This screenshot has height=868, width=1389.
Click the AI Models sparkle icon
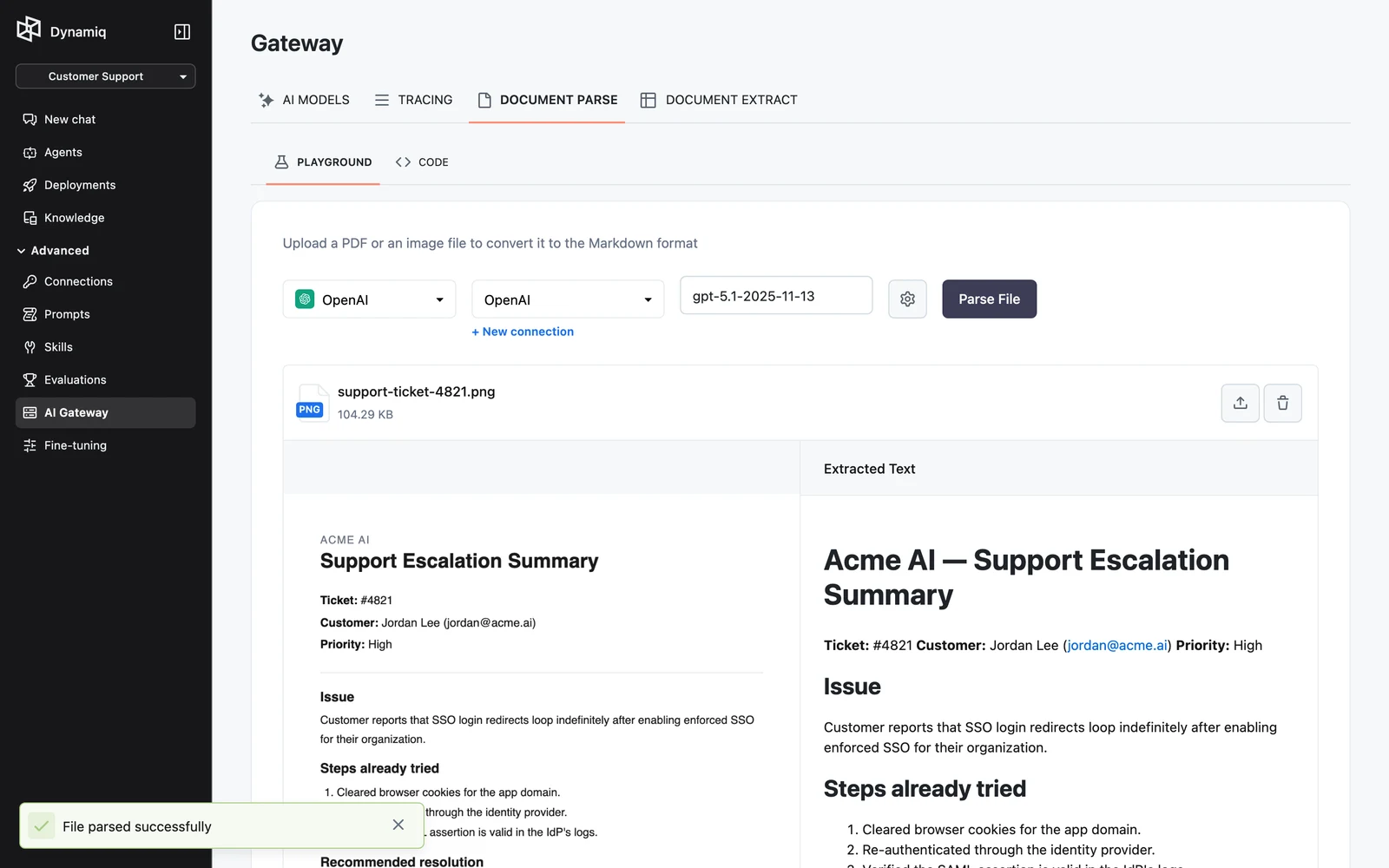pos(267,100)
